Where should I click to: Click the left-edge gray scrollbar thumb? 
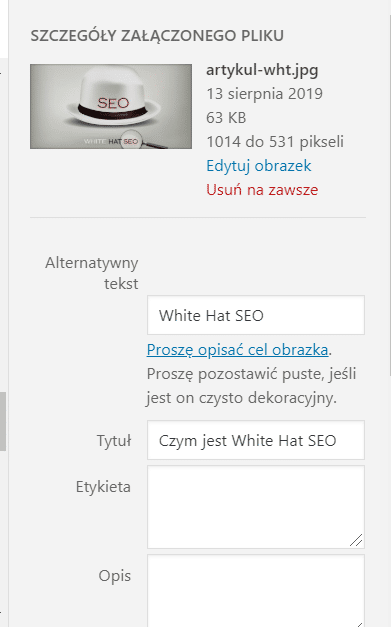[x=3, y=421]
